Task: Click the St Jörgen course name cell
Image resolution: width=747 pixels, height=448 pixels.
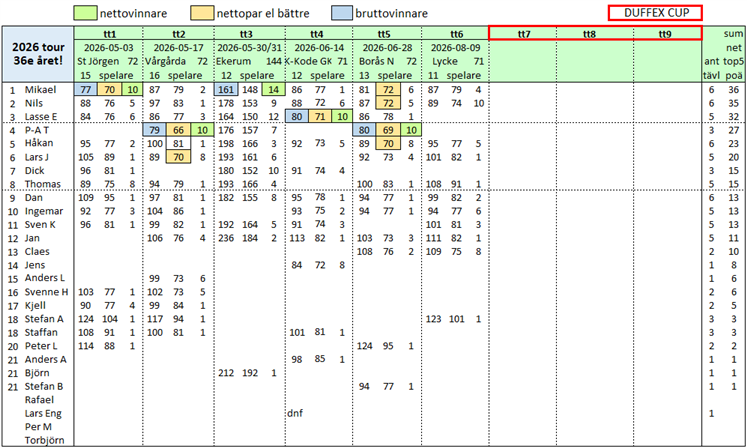Action: [98, 61]
